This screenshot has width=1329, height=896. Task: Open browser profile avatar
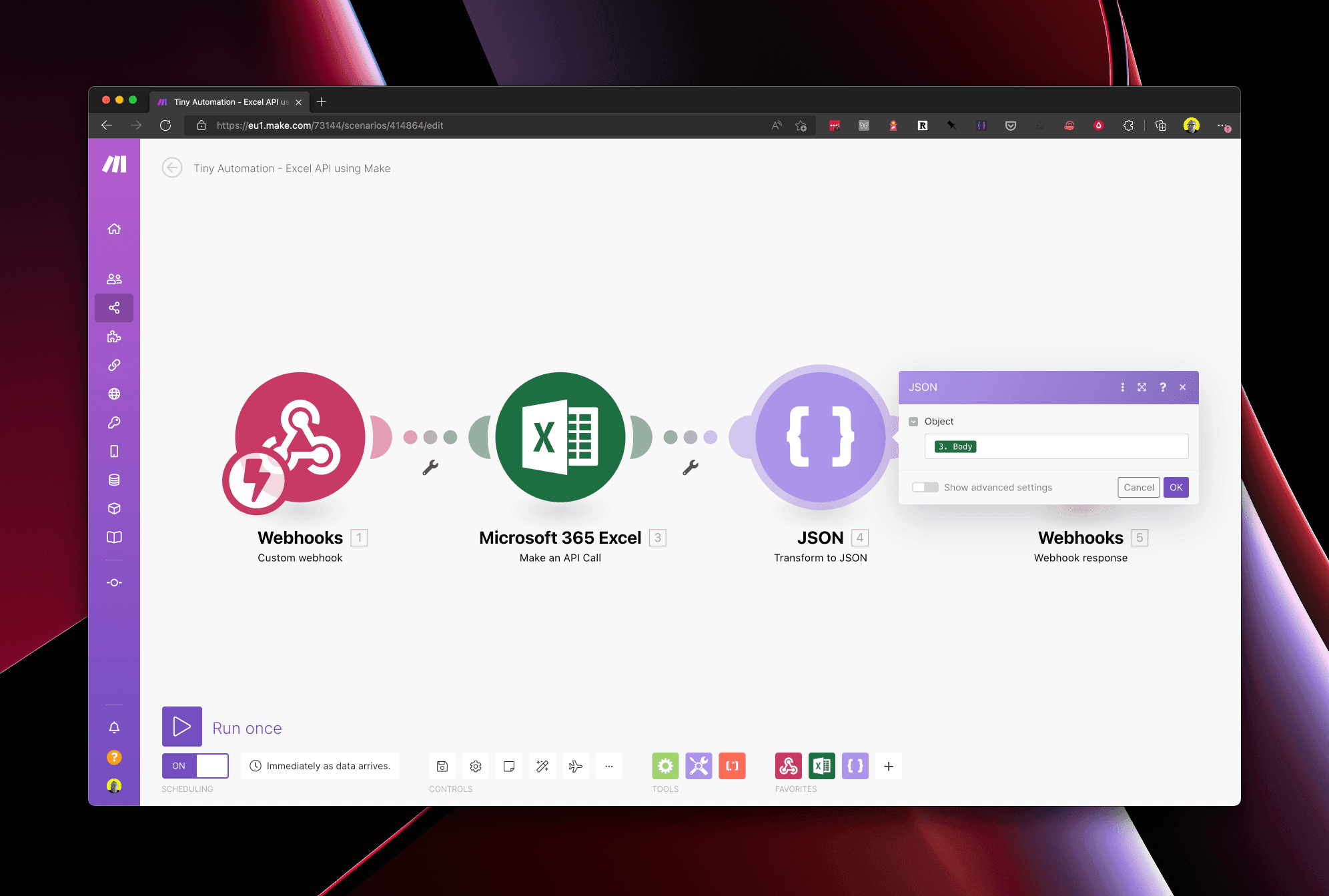[x=1192, y=125]
